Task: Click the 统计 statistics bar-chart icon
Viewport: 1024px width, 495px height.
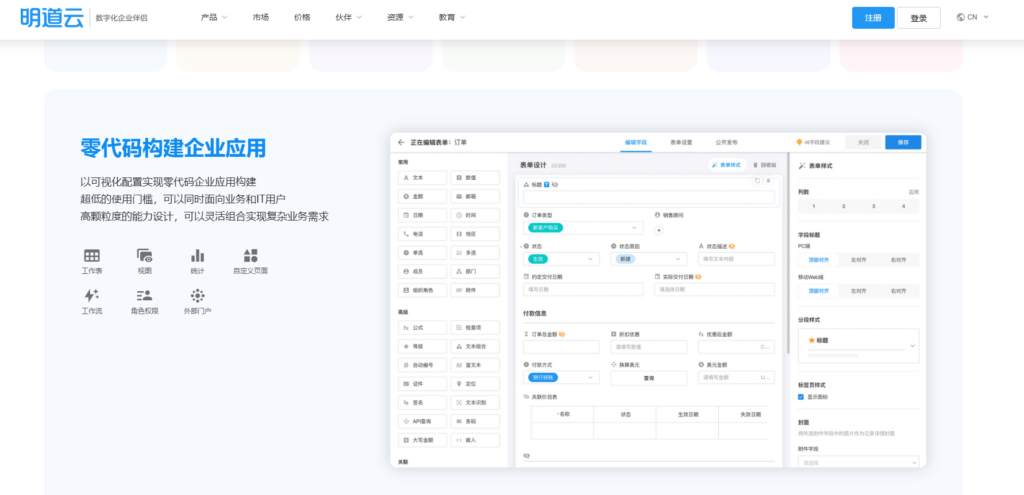Action: [197, 255]
